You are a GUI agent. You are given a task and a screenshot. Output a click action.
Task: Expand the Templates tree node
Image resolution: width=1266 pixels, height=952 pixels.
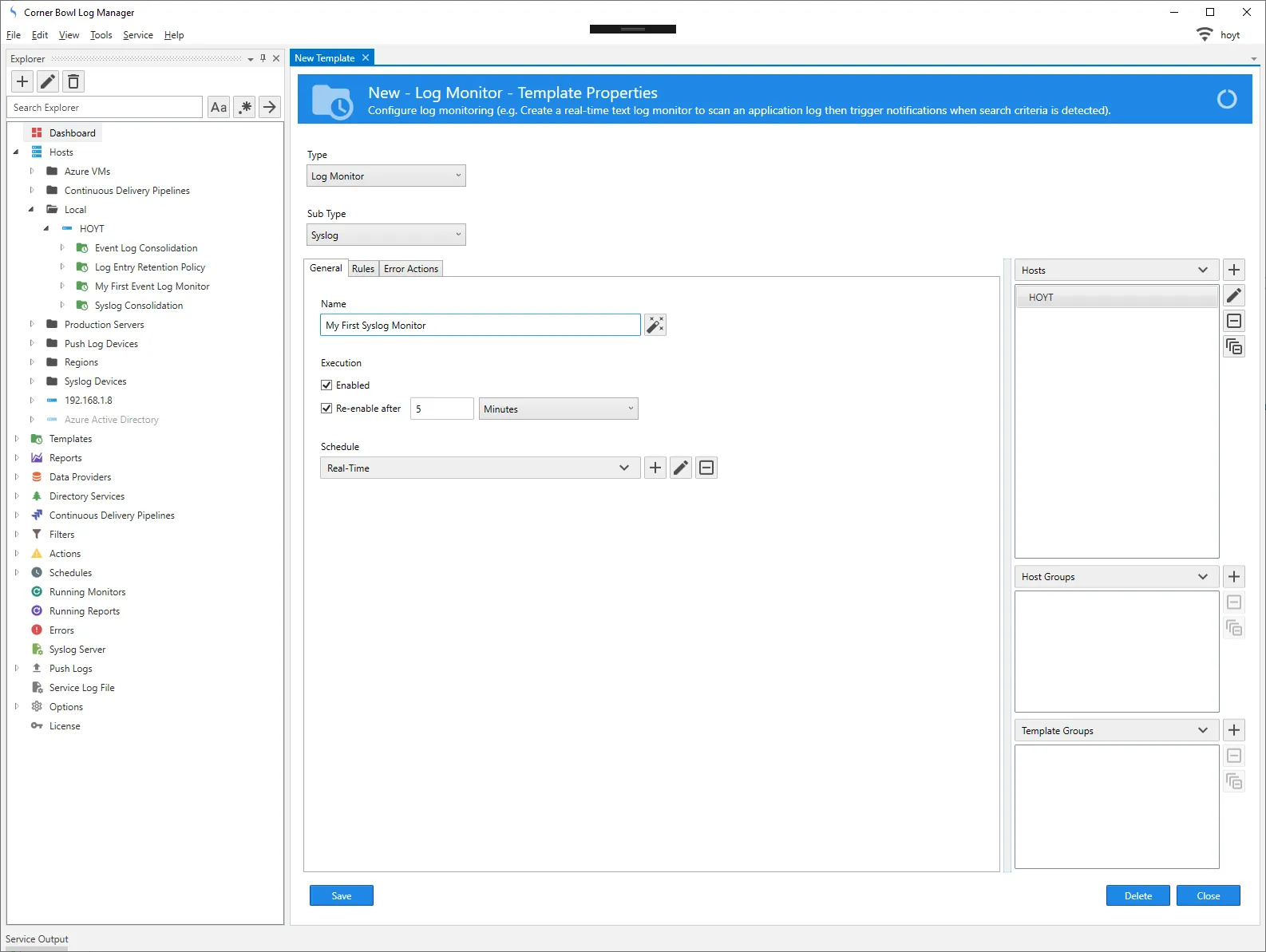coord(17,438)
